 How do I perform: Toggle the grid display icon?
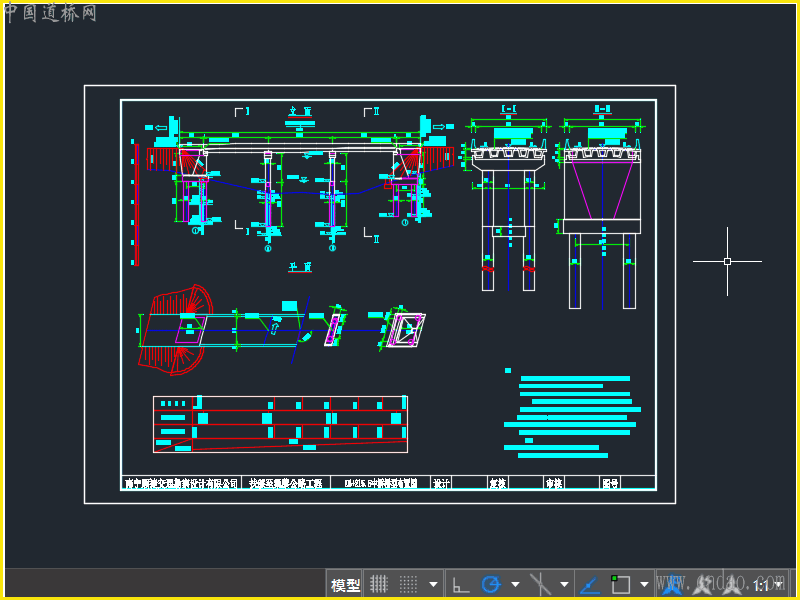pyautogui.click(x=379, y=584)
